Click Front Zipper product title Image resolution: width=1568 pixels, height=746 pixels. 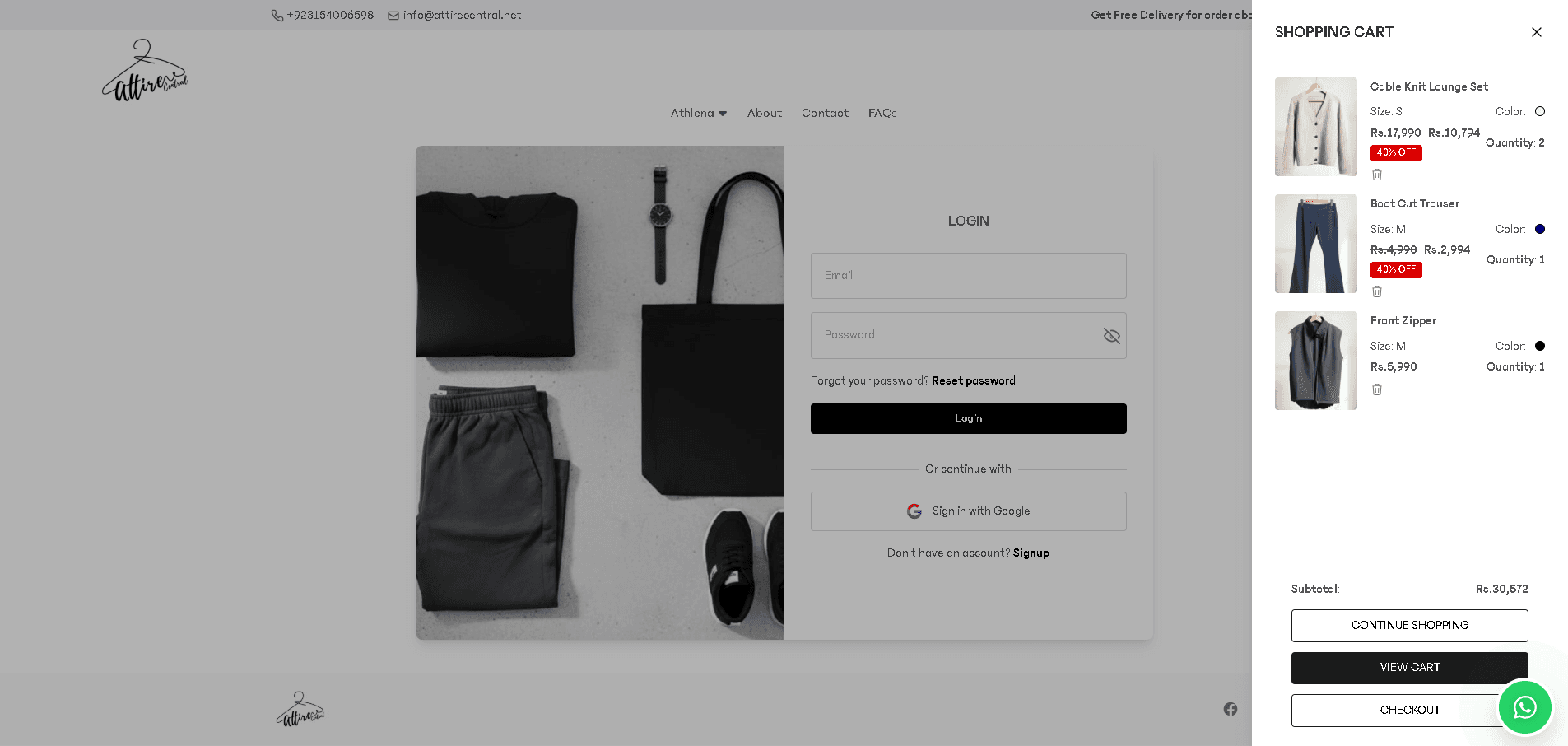click(x=1403, y=320)
